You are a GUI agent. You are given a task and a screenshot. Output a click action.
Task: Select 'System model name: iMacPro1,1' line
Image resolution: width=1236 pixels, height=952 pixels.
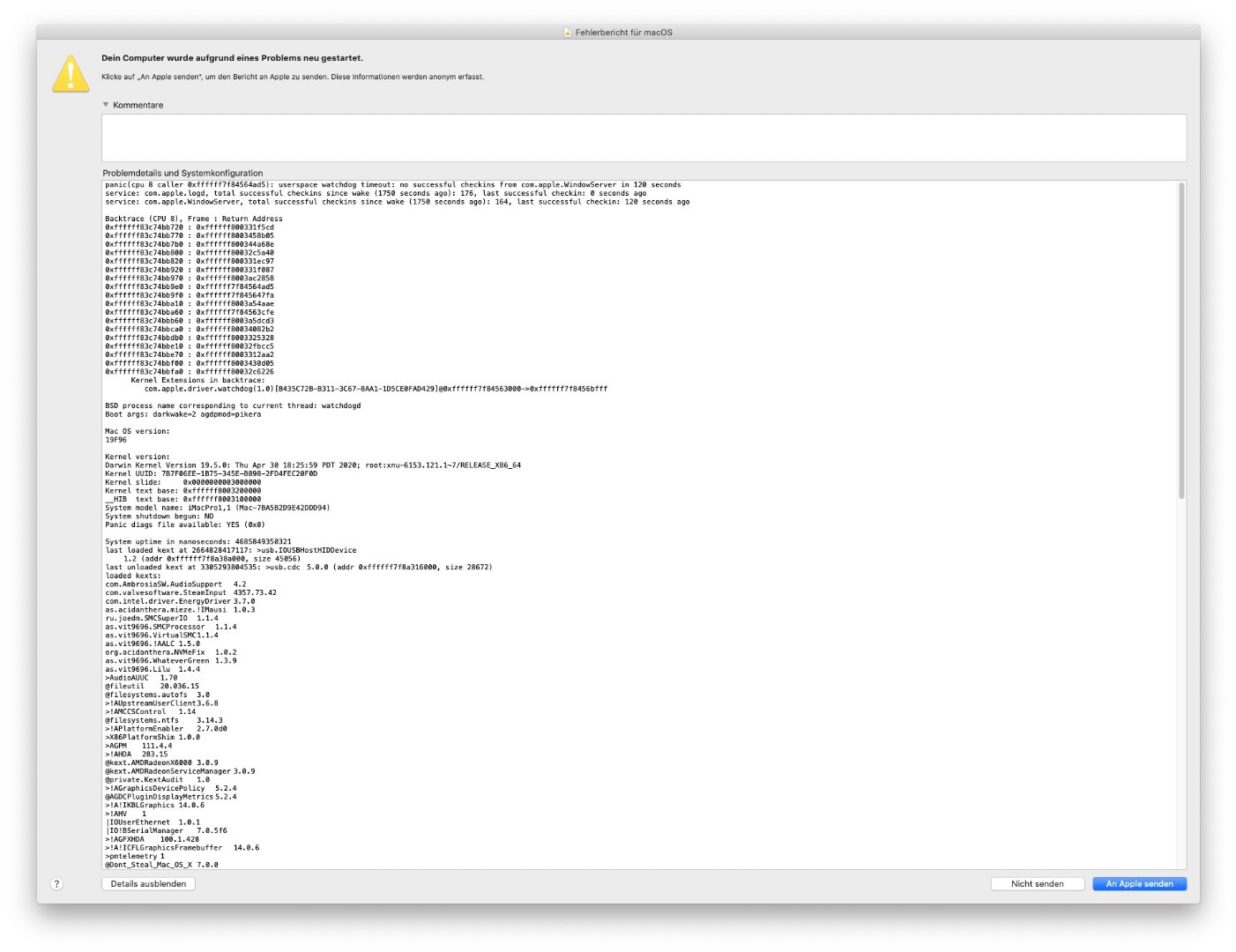tap(218, 508)
